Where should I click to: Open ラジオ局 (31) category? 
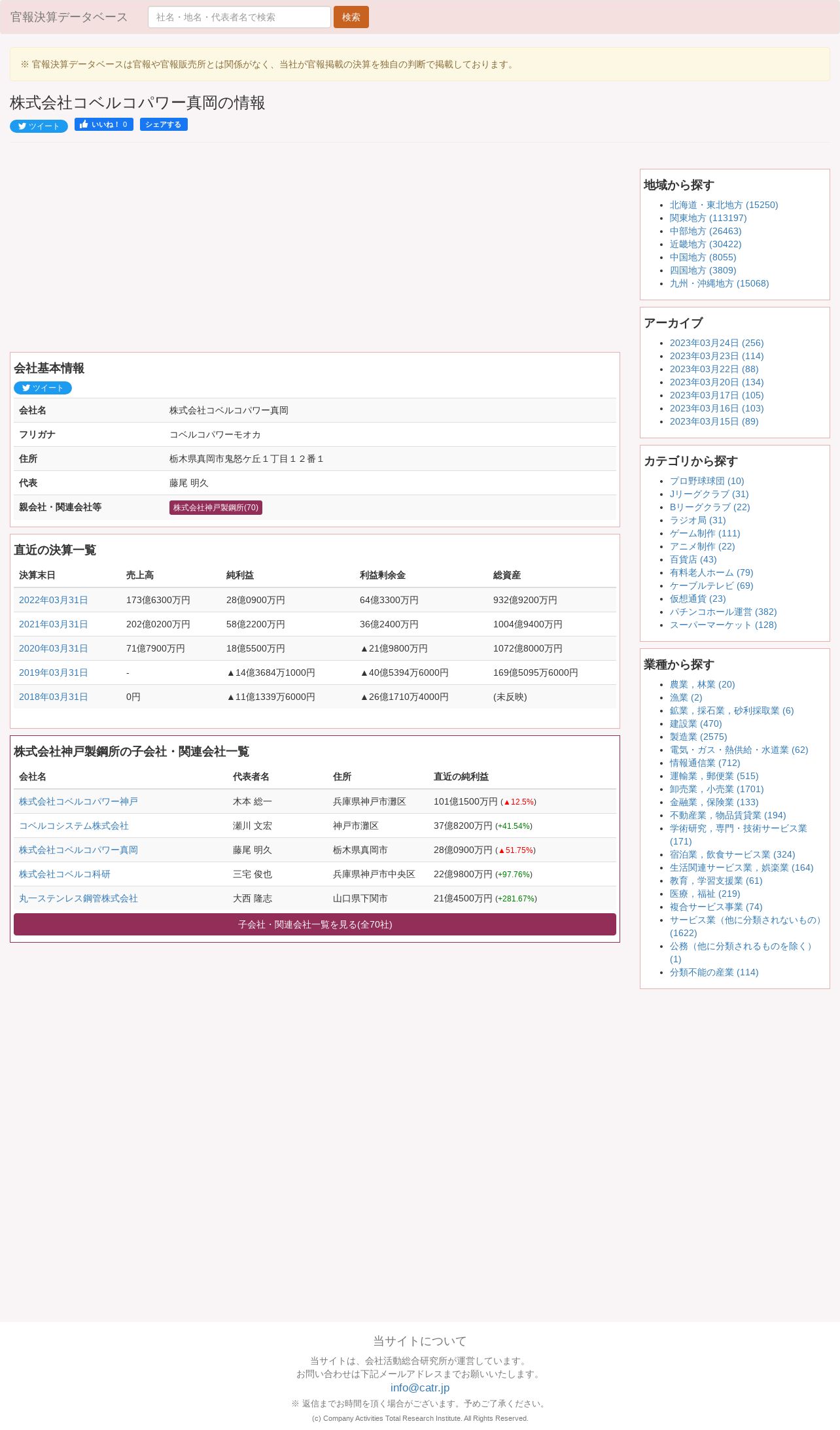[697, 520]
